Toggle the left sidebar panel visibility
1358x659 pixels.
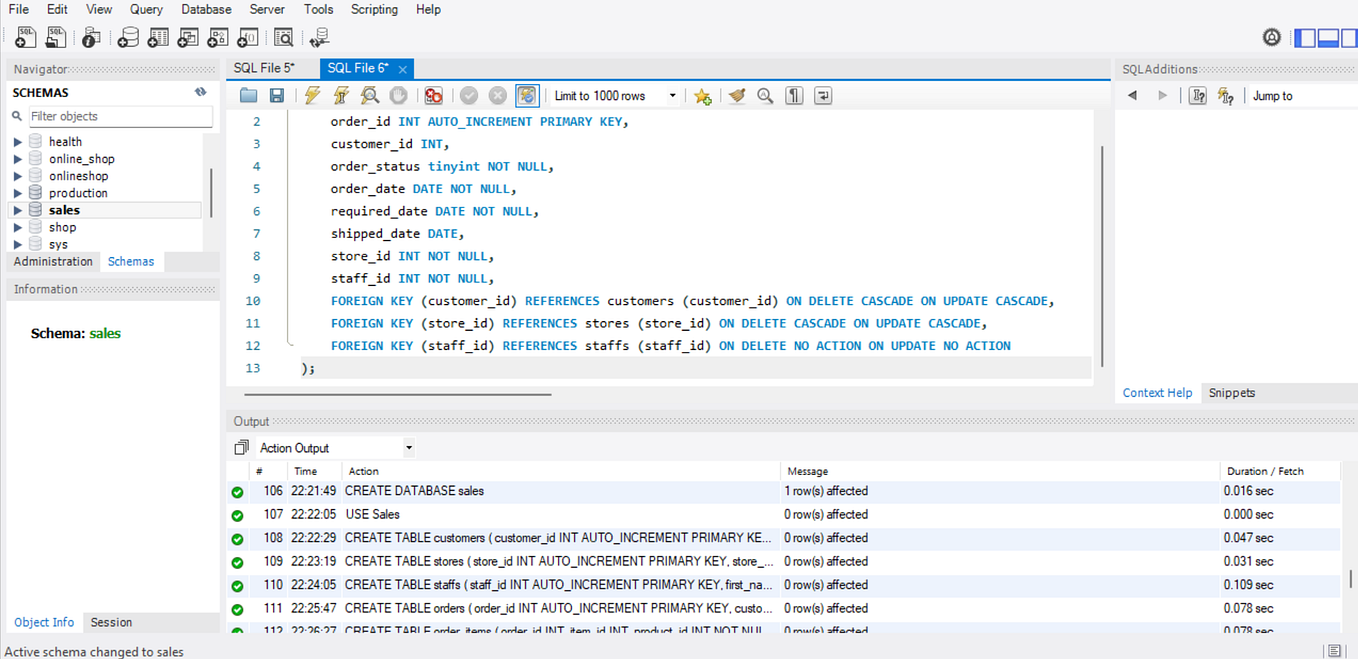[x=1305, y=38]
